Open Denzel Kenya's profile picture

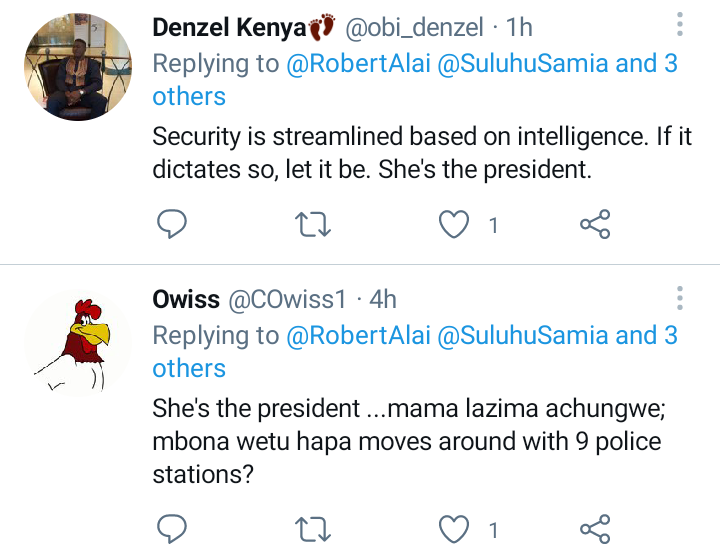78,67
